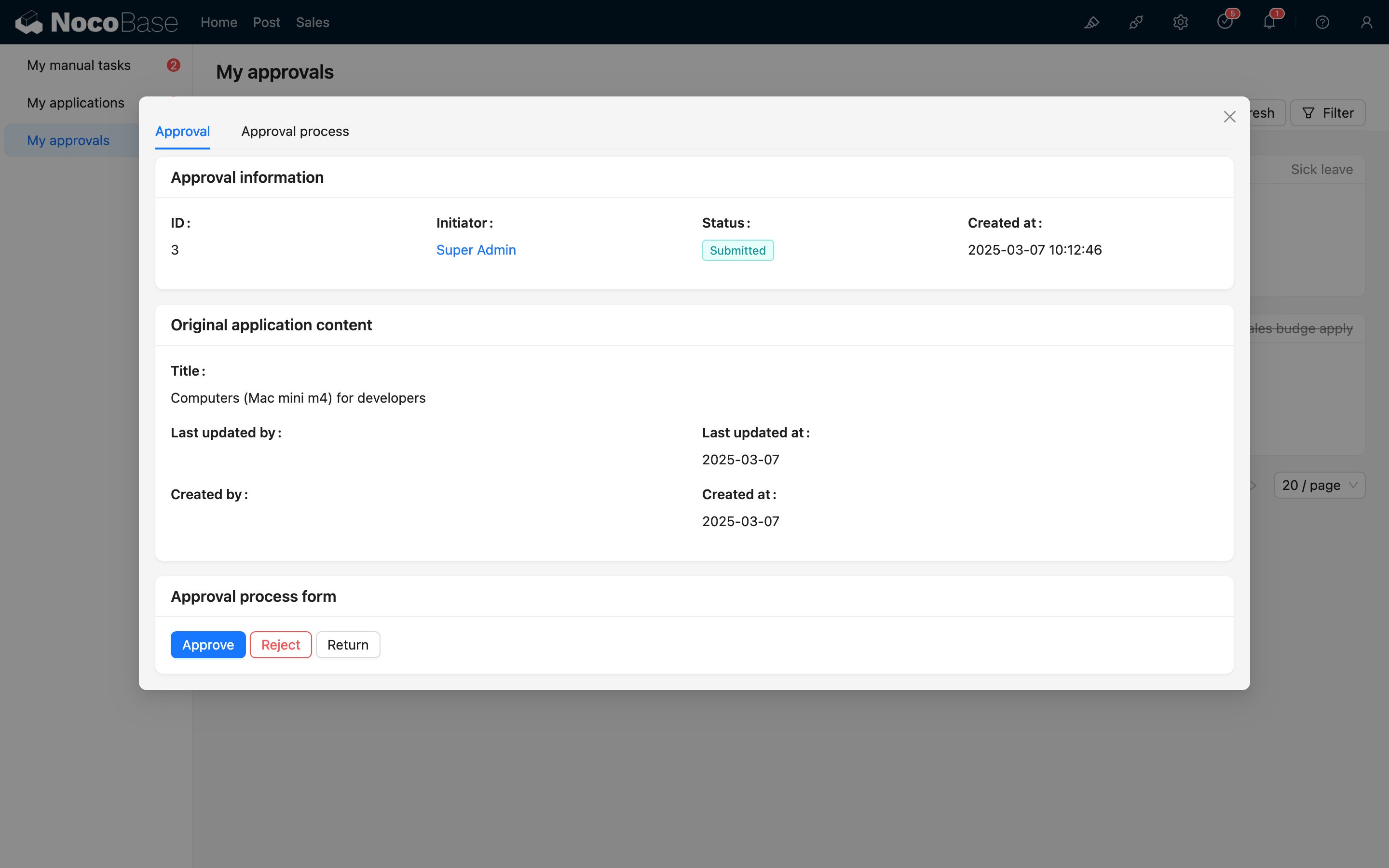Open the settings gear icon
1389x868 pixels.
[1180, 22]
